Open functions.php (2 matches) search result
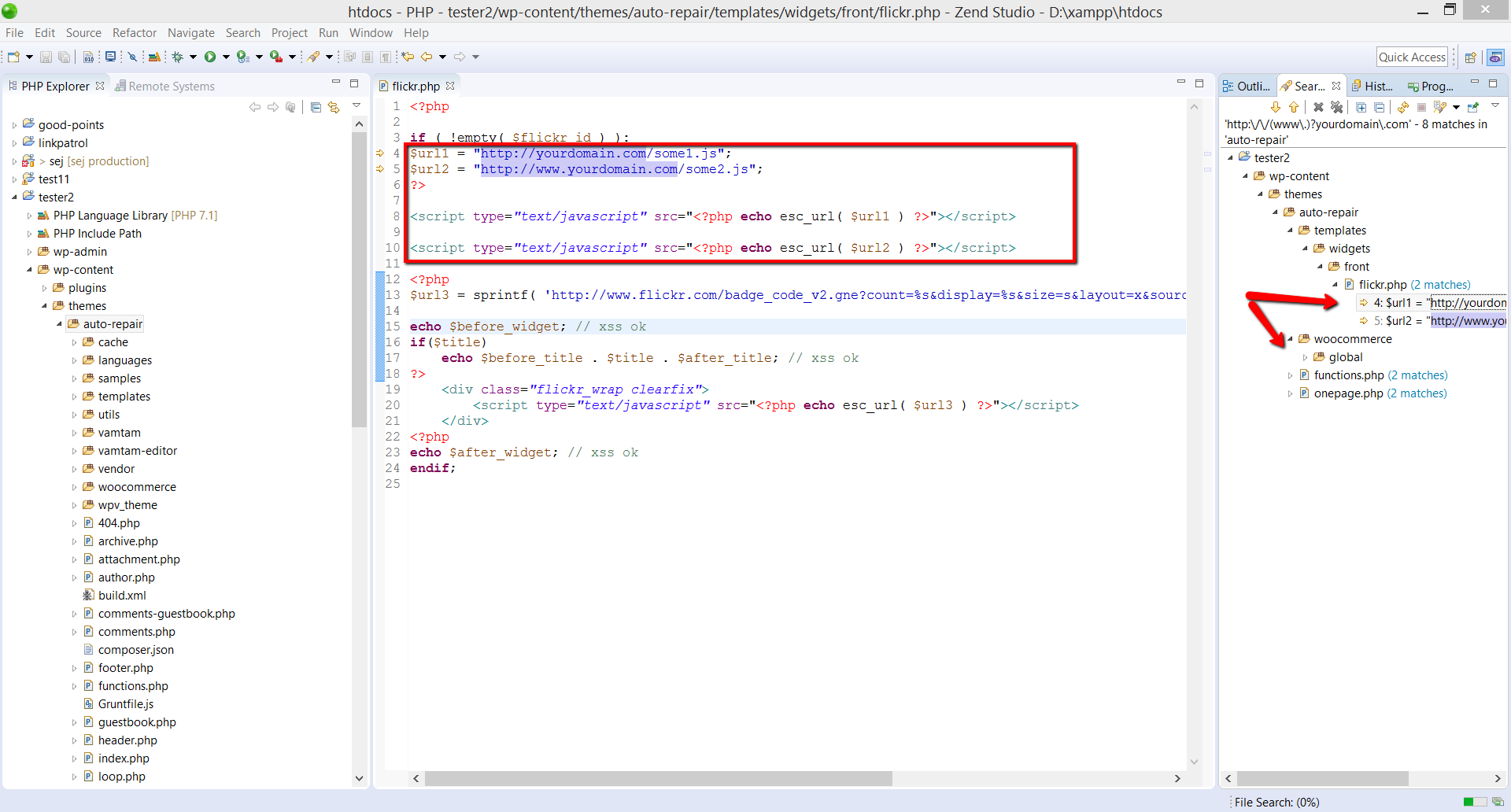 (1347, 375)
